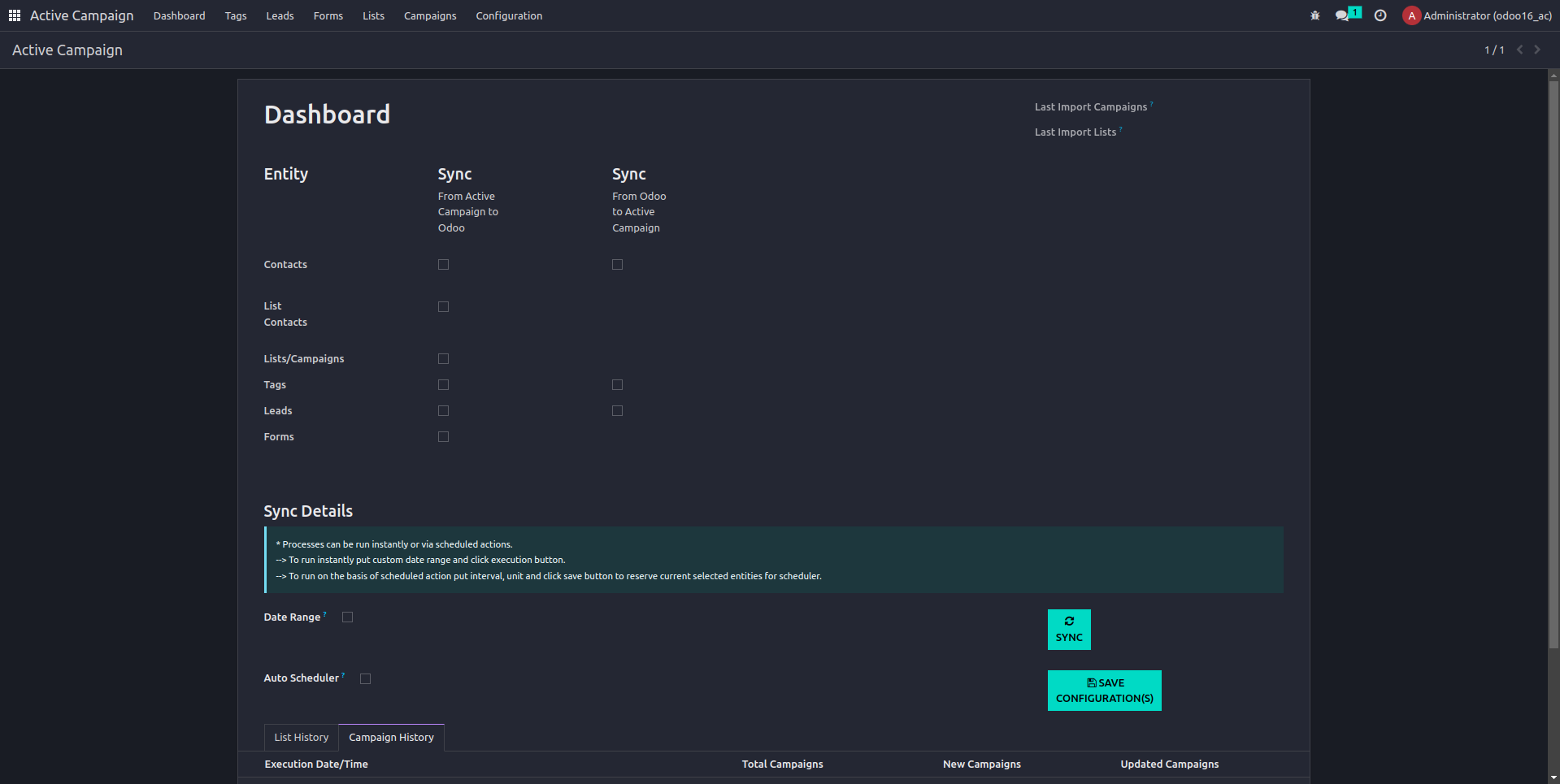1560x784 pixels.
Task: Open the apps grid menu icon
Action: click(x=15, y=15)
